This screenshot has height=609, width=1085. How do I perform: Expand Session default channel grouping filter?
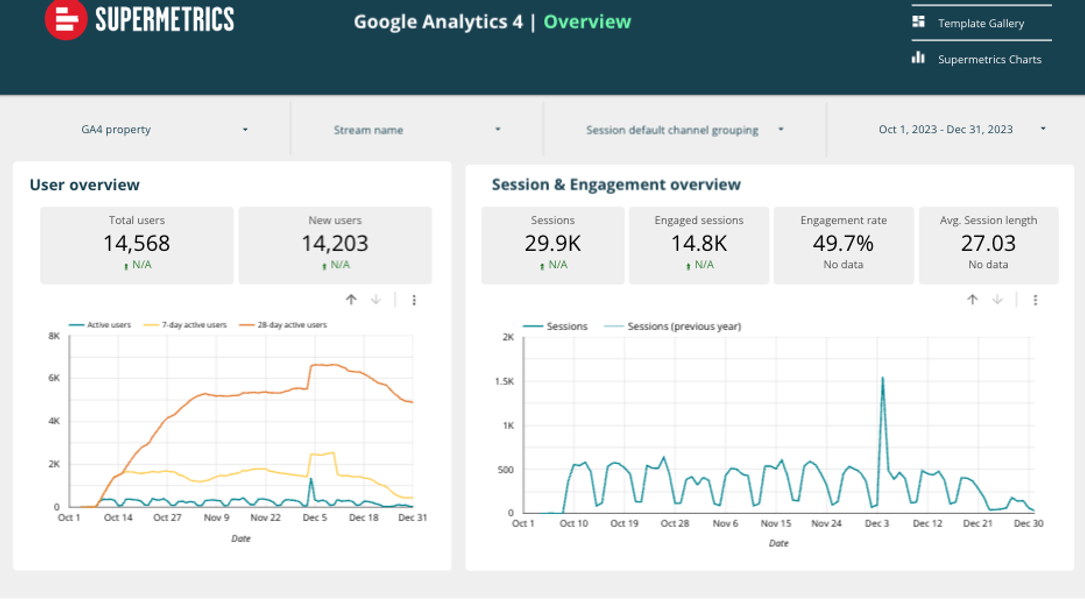tap(684, 130)
